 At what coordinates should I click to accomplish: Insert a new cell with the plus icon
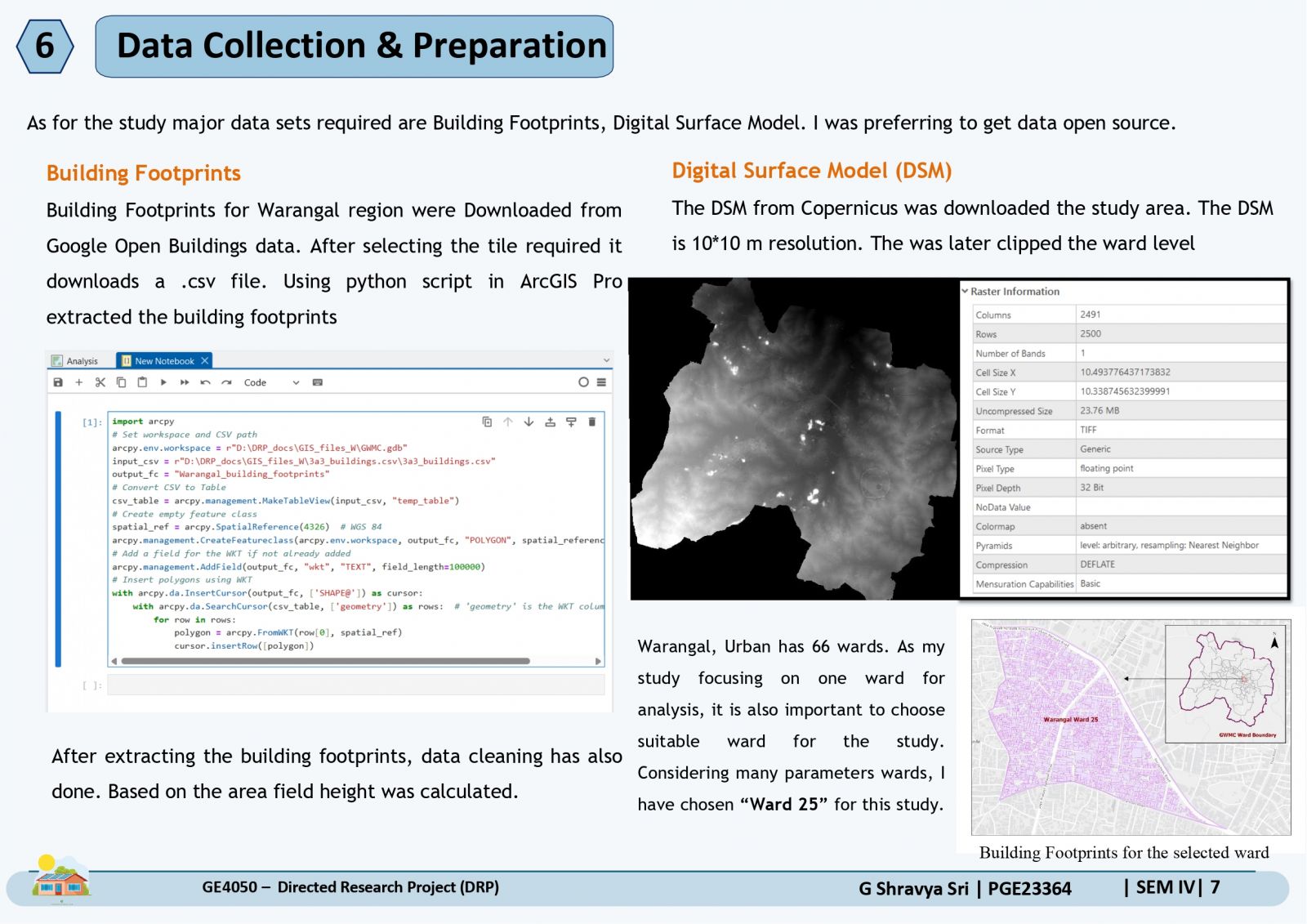(x=79, y=382)
